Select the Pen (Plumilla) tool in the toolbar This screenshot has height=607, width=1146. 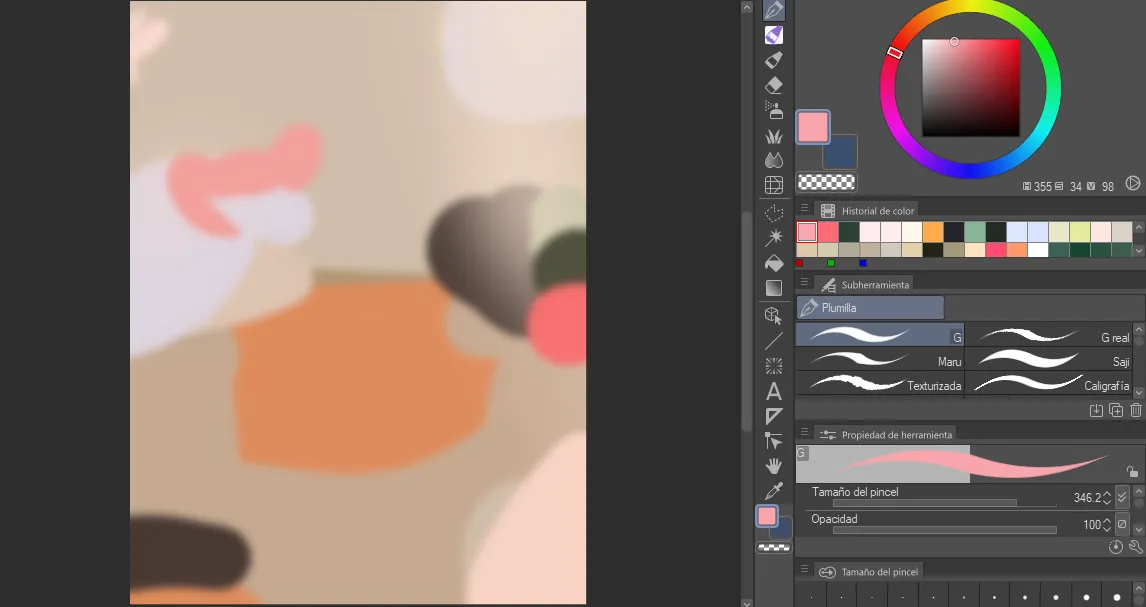(x=773, y=10)
